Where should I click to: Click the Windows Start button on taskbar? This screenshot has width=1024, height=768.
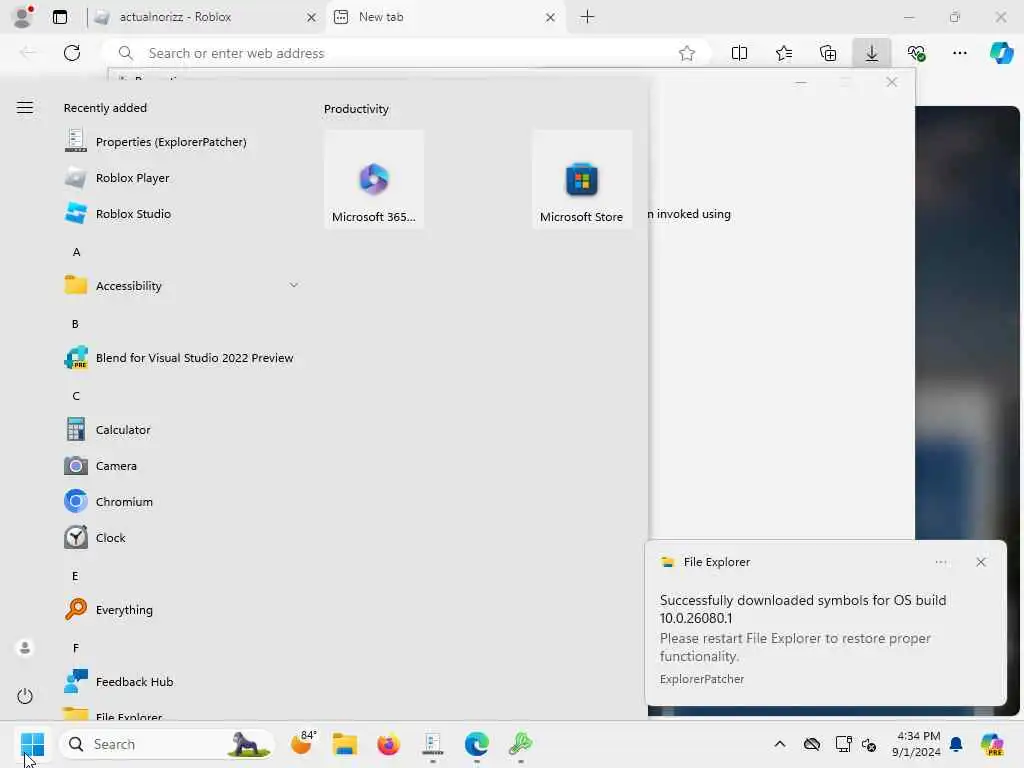tap(32, 744)
